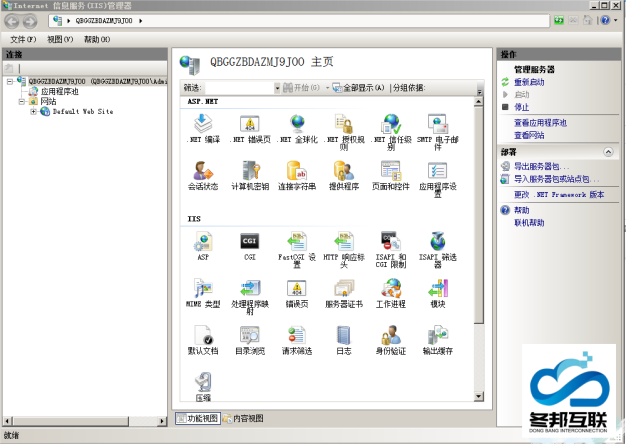Open the ASP feature icon
Viewport: 626px width, 445px height.
(x=203, y=246)
